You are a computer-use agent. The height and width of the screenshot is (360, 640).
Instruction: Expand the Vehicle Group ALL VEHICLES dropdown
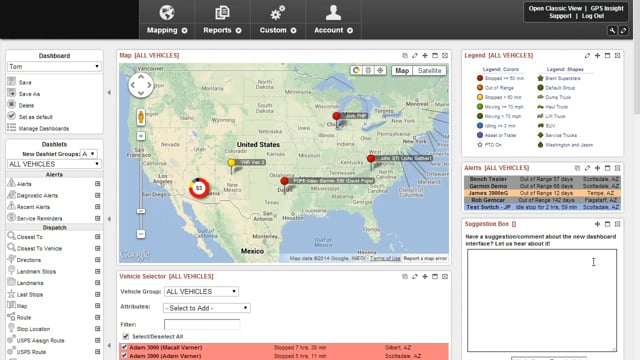tap(201, 291)
